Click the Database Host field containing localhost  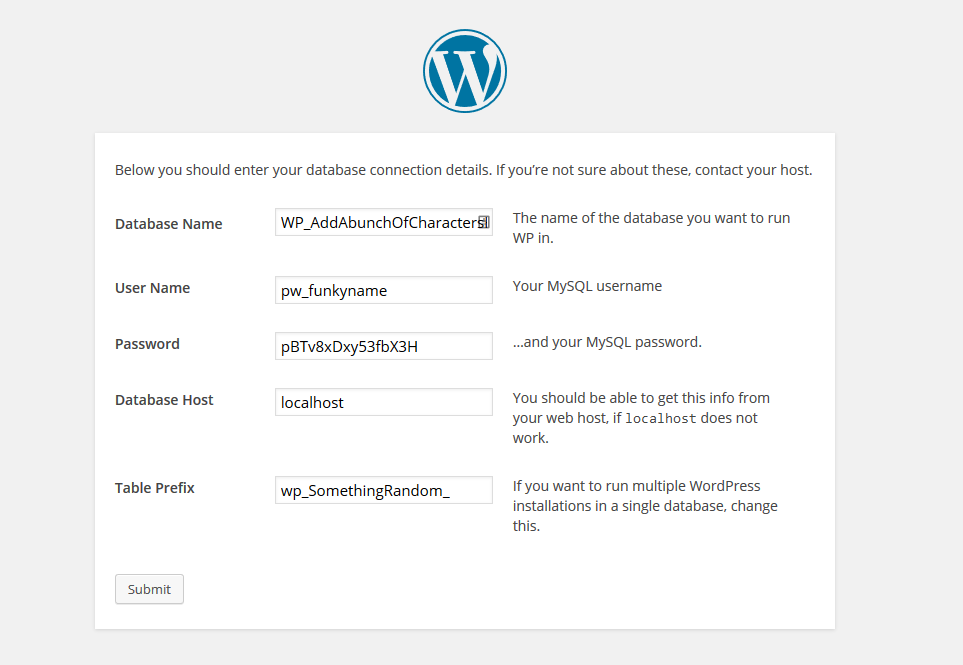click(x=383, y=402)
